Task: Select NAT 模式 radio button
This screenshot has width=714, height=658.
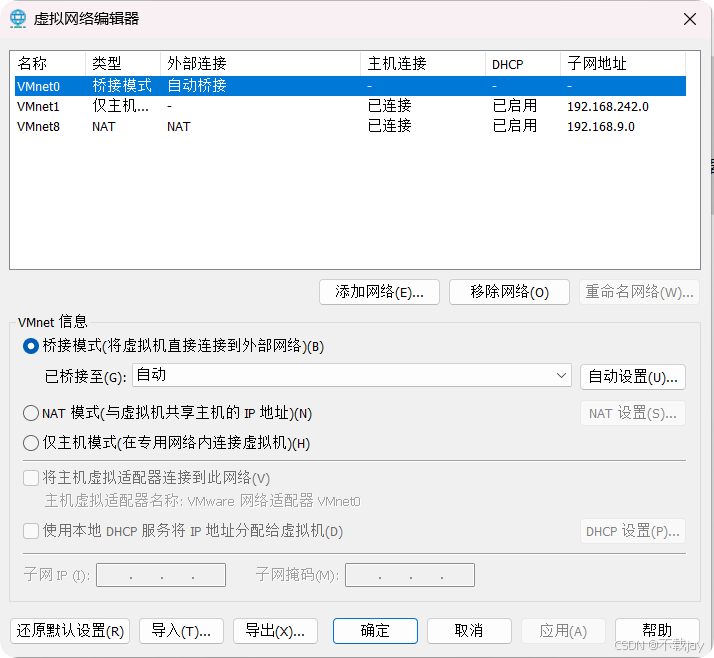Action: (x=31, y=413)
